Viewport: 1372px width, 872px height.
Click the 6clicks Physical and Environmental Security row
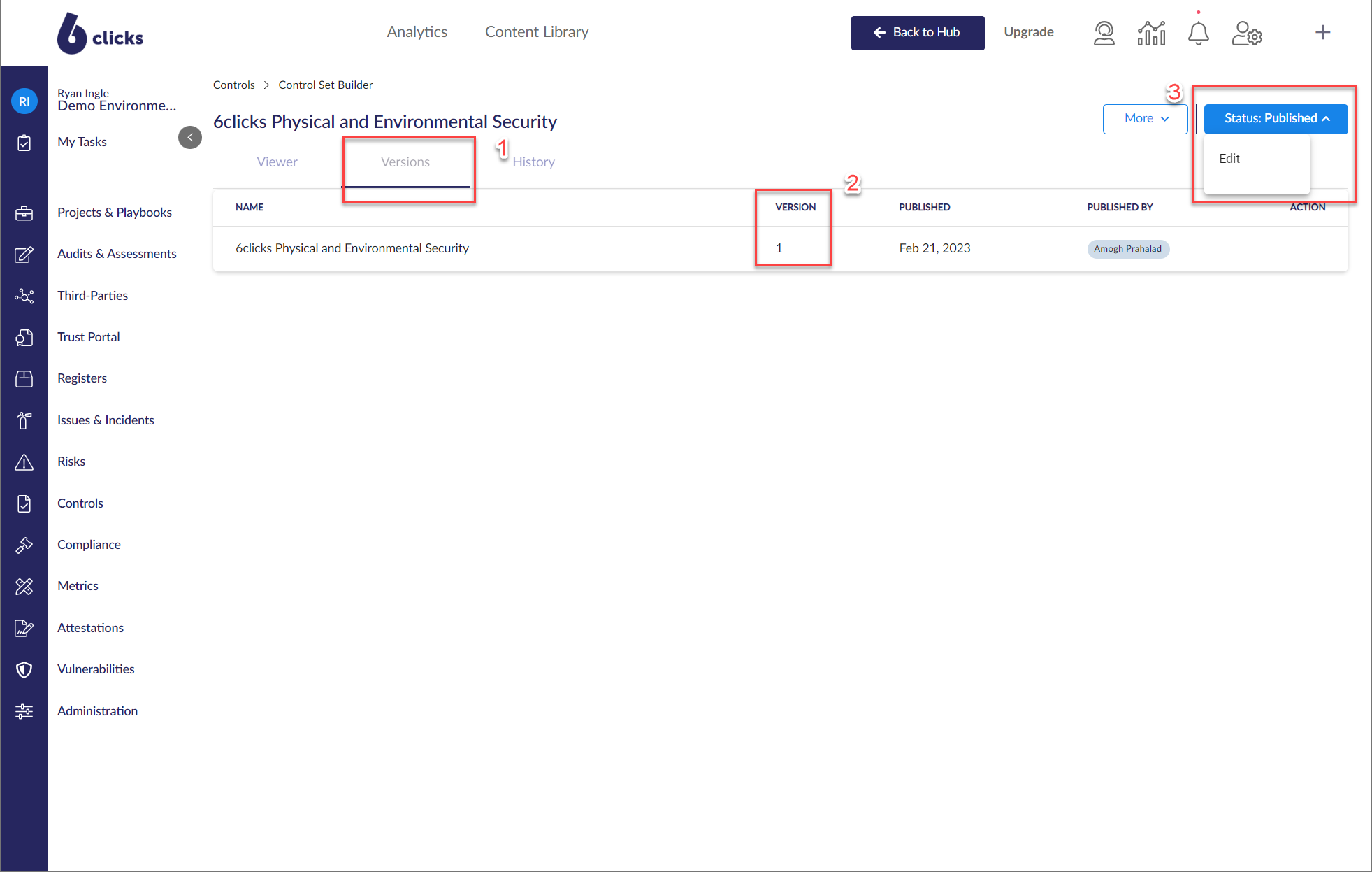pos(780,248)
